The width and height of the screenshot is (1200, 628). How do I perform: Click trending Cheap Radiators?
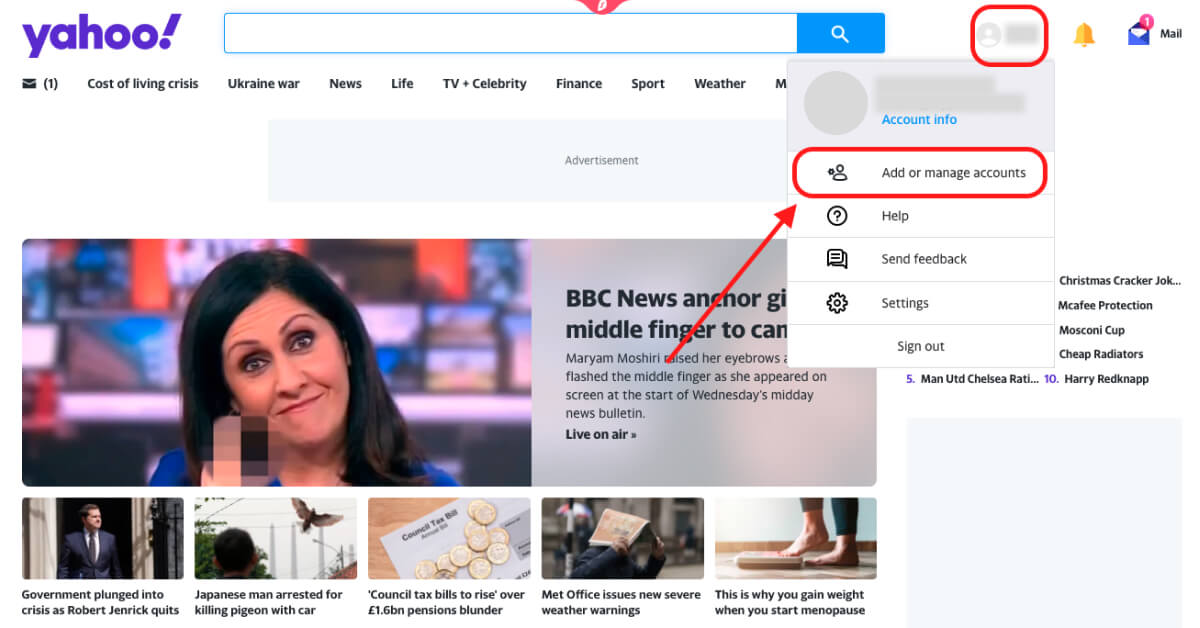1101,354
